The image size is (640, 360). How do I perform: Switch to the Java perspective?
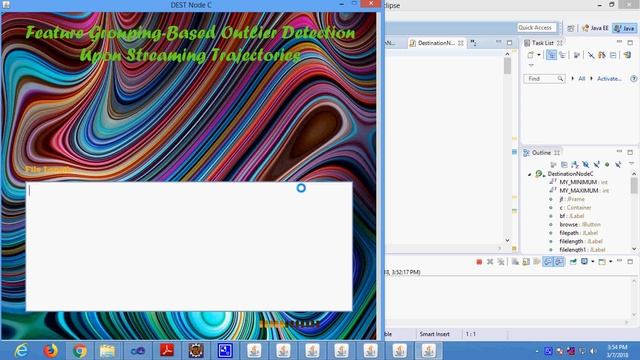tap(625, 28)
